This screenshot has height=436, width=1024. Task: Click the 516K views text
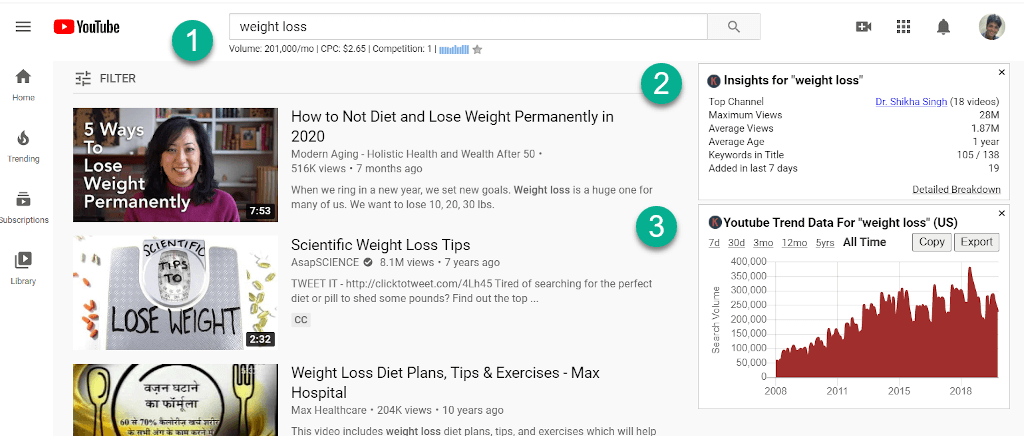(319, 168)
